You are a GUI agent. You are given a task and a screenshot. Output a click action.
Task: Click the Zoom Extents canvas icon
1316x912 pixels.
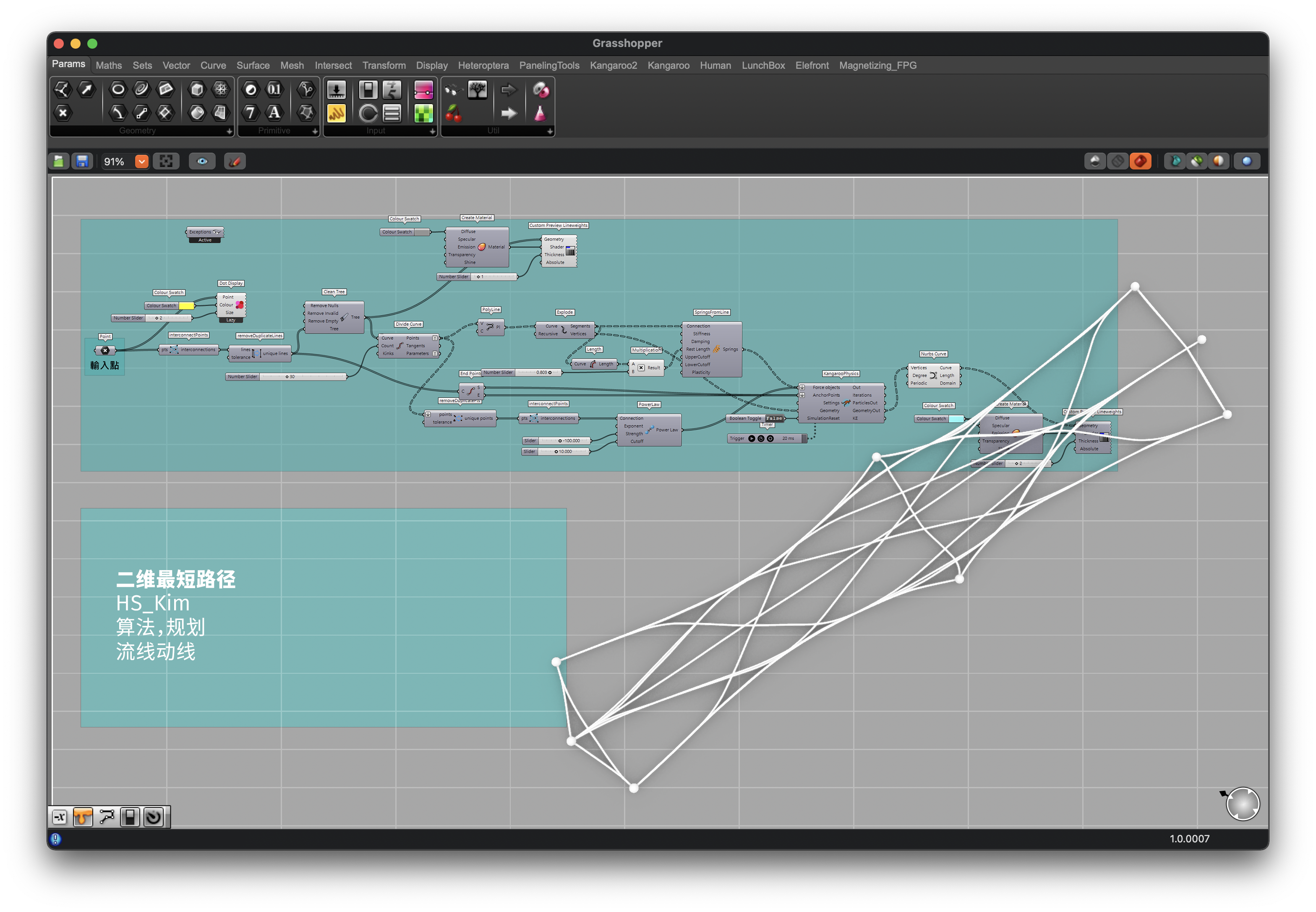(166, 162)
